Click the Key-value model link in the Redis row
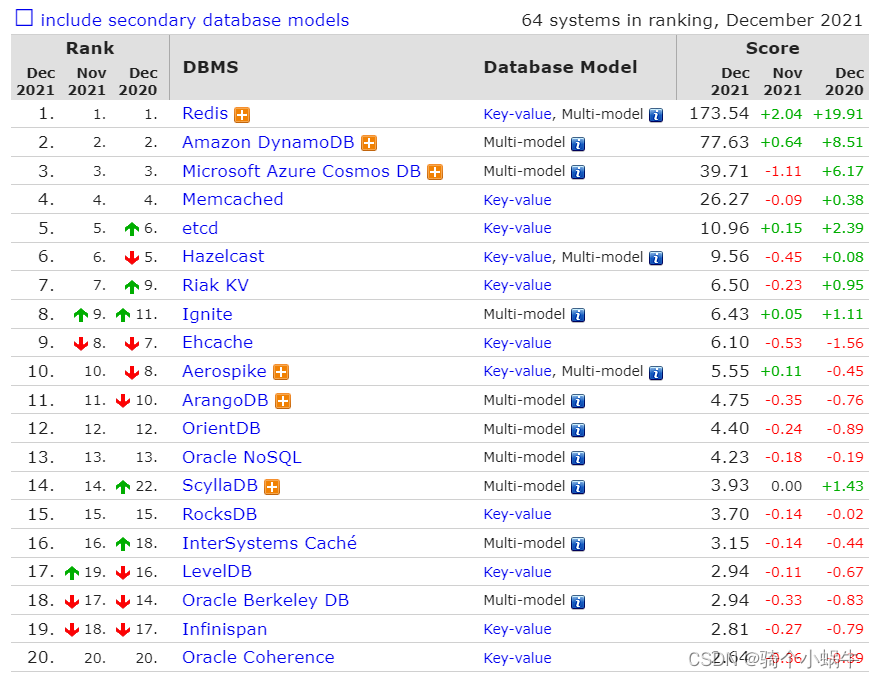Screen dimensions: 875x678 pos(517,114)
